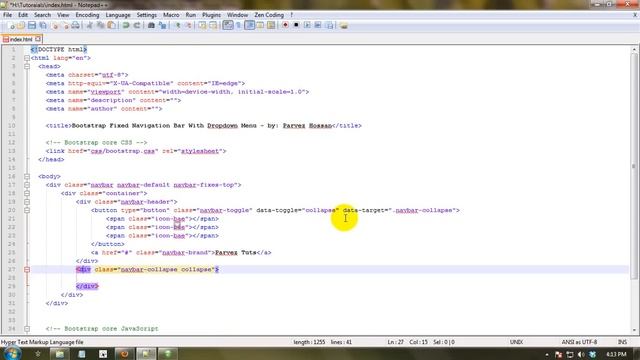Stop macro recording with black square

(x=296, y=25)
